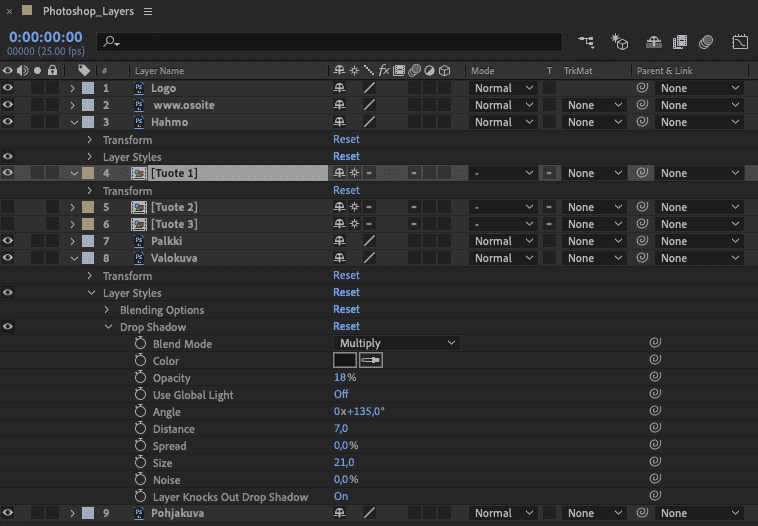Hide the Valokuva layer eye
This screenshot has width=758, height=526.
click(8, 257)
